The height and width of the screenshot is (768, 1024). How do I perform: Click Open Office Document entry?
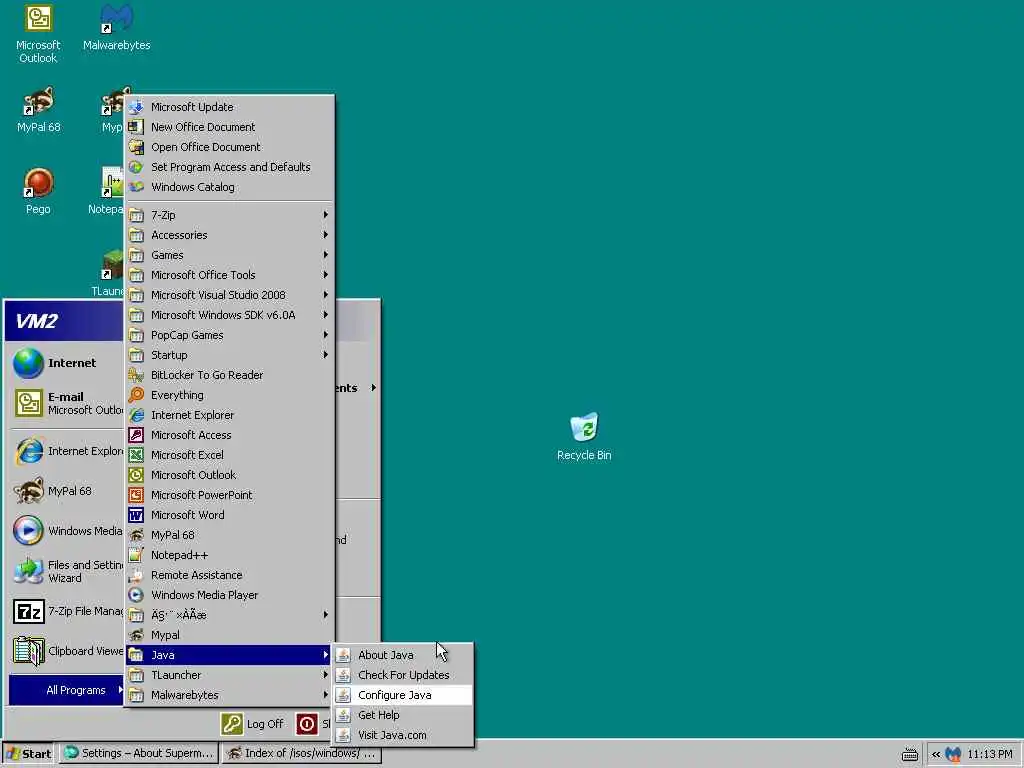tap(229, 147)
